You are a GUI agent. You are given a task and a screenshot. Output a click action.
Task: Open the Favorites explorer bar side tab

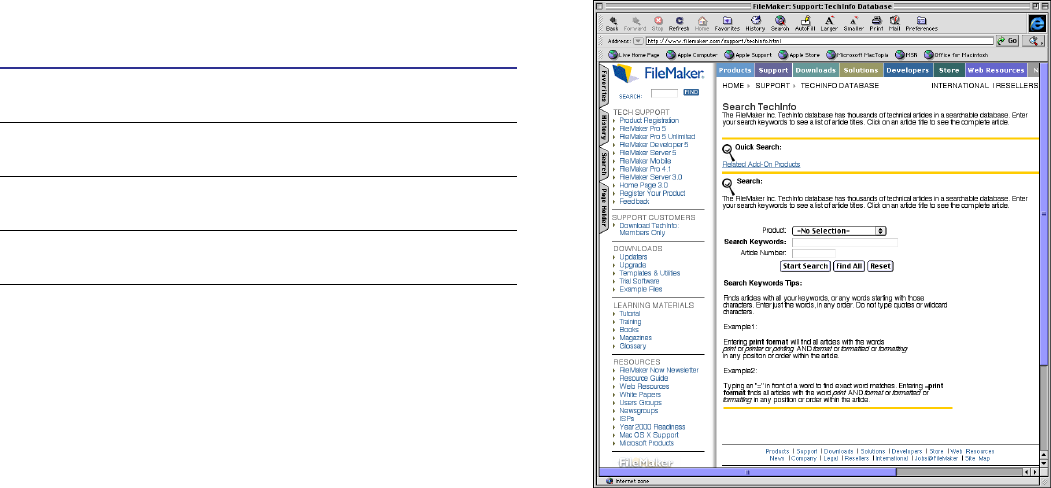pos(603,86)
